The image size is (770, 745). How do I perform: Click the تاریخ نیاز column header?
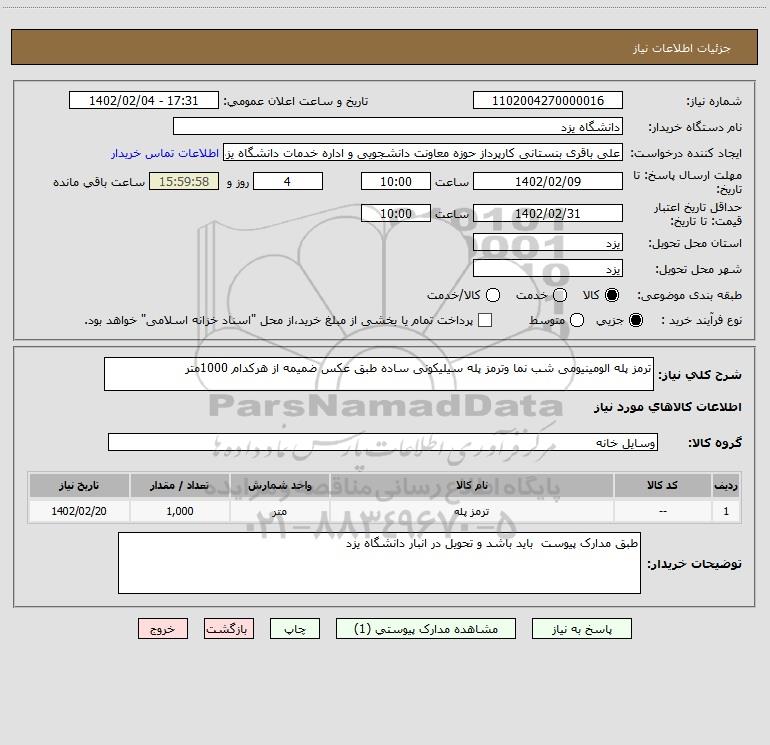click(79, 485)
